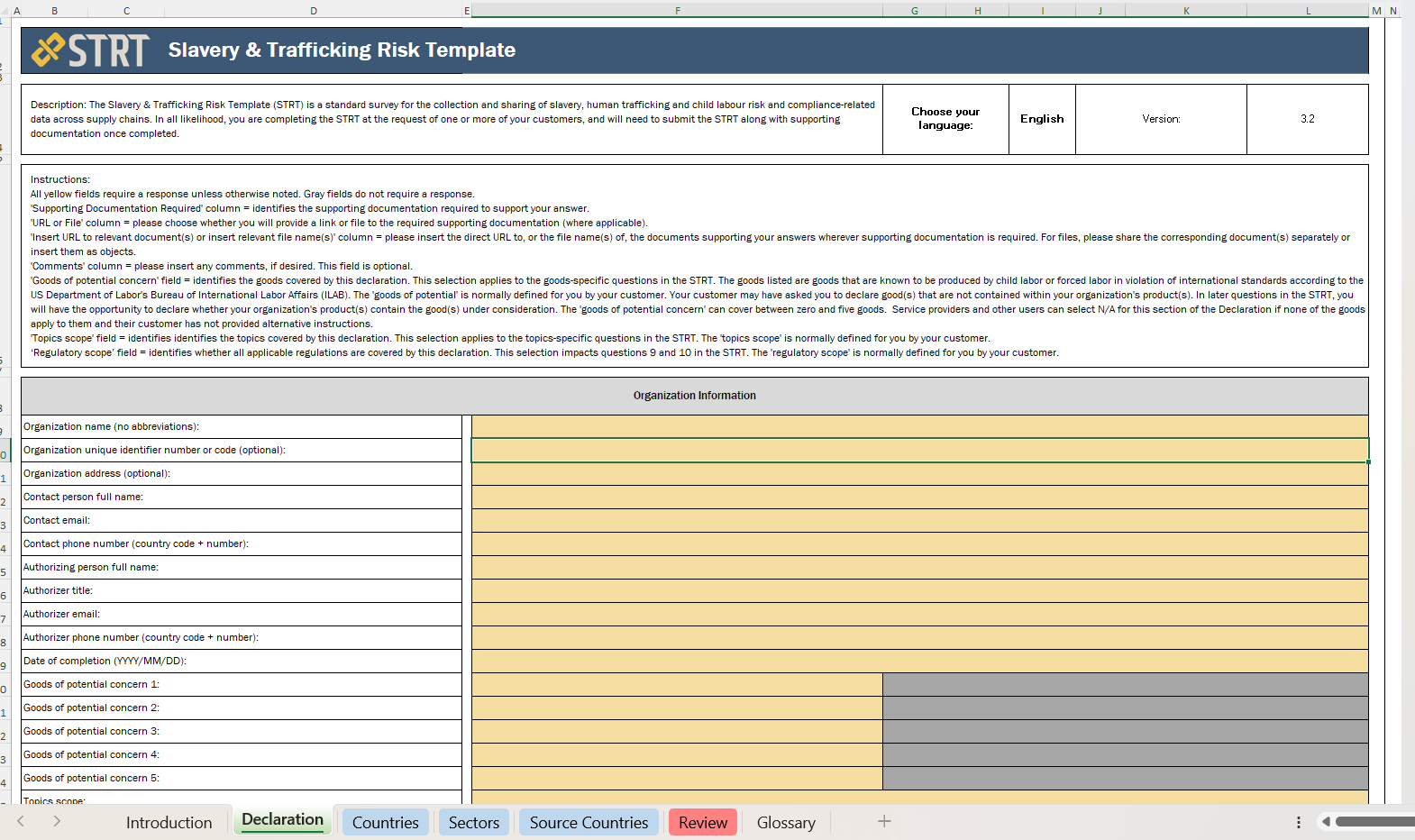Click the Contact email input field
Viewport: 1415px width, 840px height.
point(919,521)
